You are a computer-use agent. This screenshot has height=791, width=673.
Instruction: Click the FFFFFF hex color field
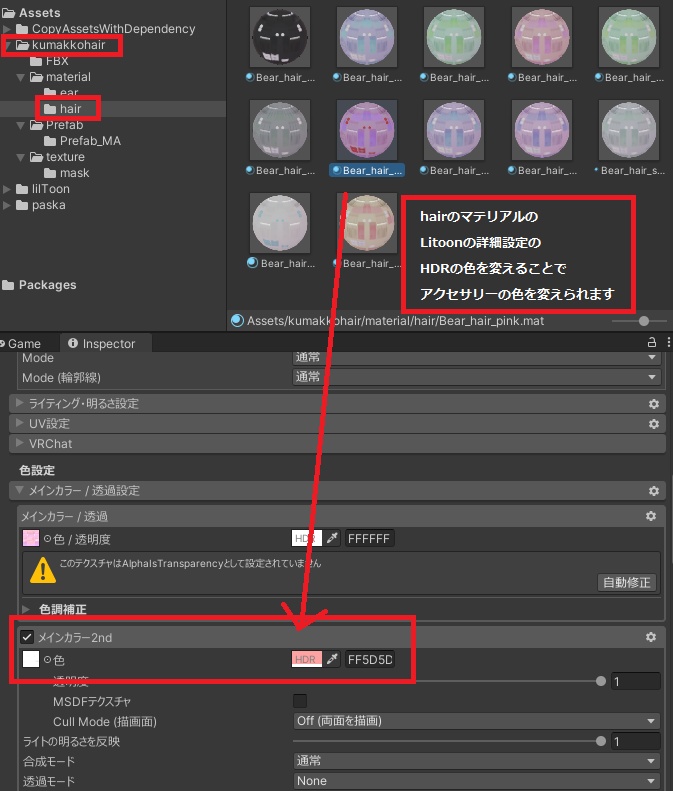370,538
